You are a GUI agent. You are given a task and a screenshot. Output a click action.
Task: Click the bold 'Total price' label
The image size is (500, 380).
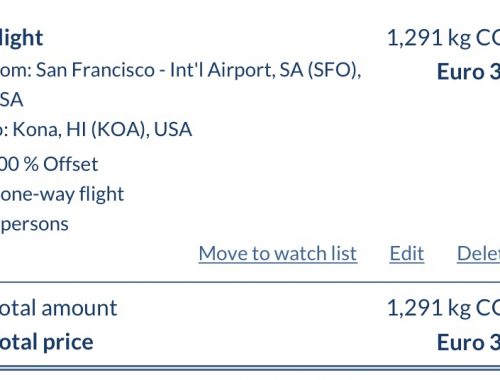click(47, 342)
